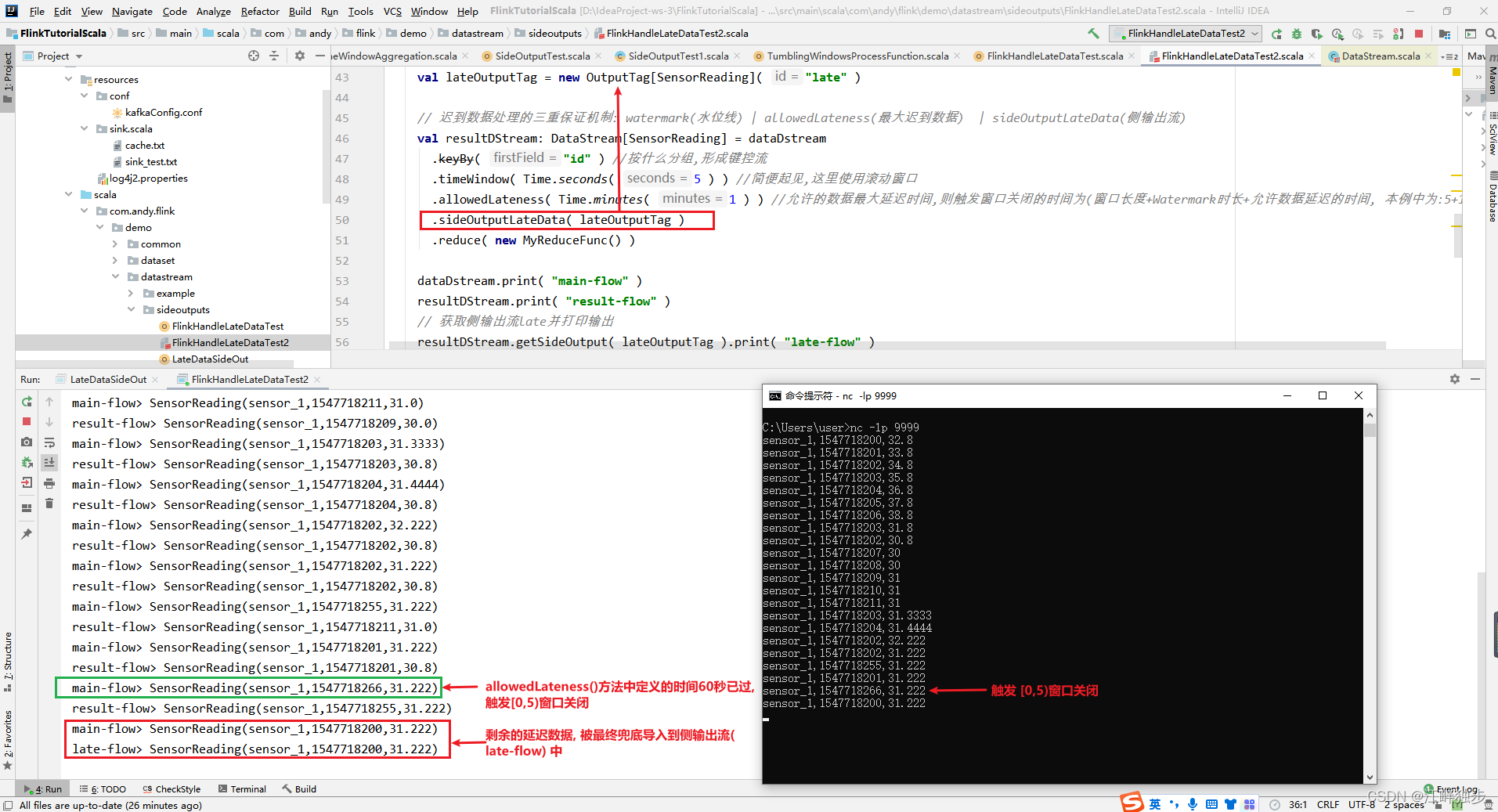The width and height of the screenshot is (1498, 812).
Task: Click the nc command prompt vertical scrollbar
Action: pyautogui.click(x=1370, y=595)
